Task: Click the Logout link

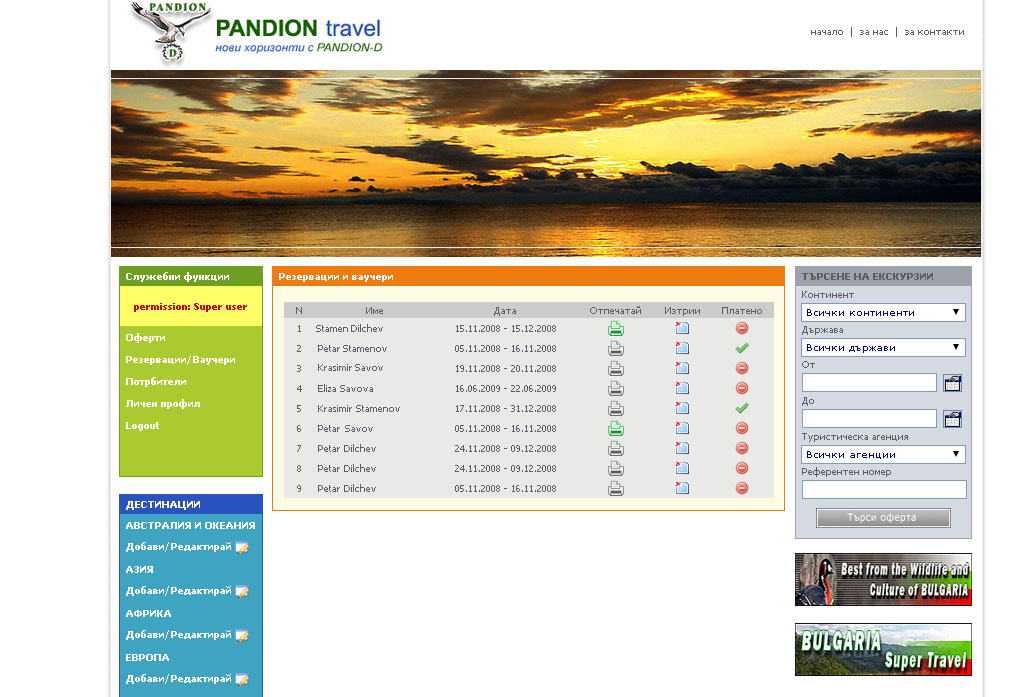Action: [142, 426]
